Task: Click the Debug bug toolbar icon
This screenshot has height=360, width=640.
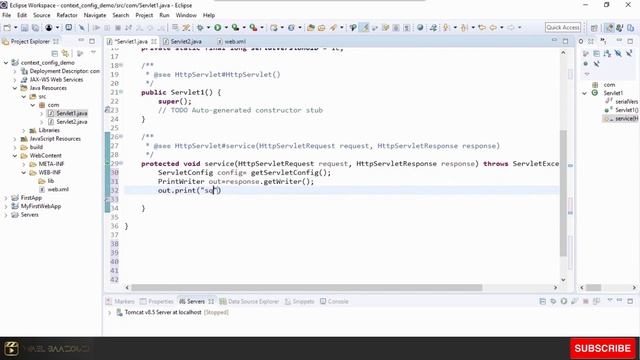Action: (200, 27)
